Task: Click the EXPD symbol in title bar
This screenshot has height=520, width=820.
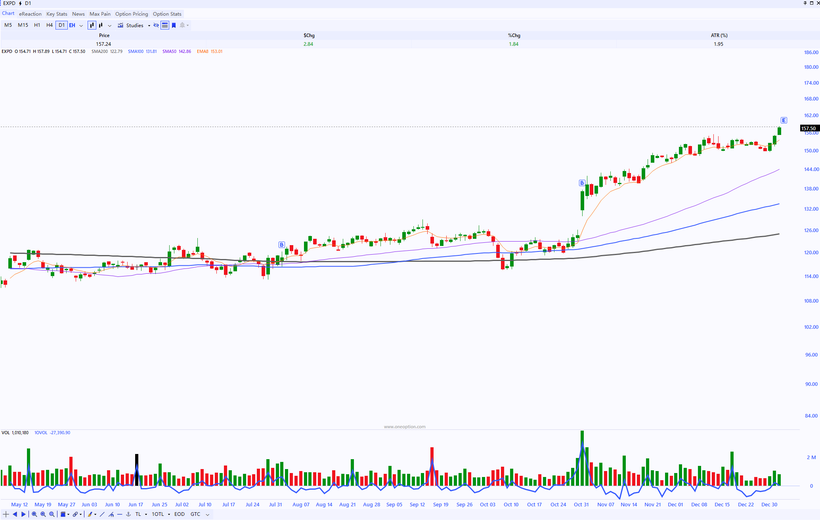Action: tap(9, 3)
